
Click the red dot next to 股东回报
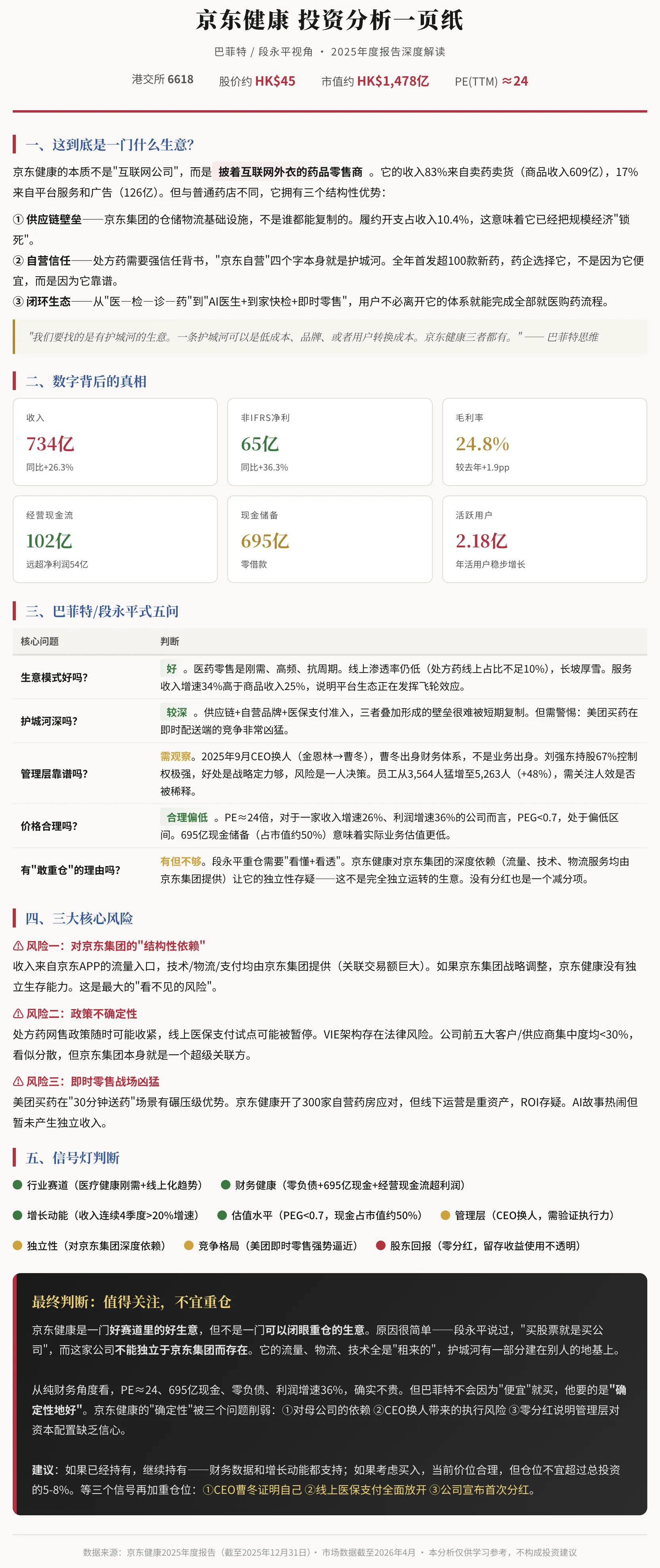point(380,1245)
